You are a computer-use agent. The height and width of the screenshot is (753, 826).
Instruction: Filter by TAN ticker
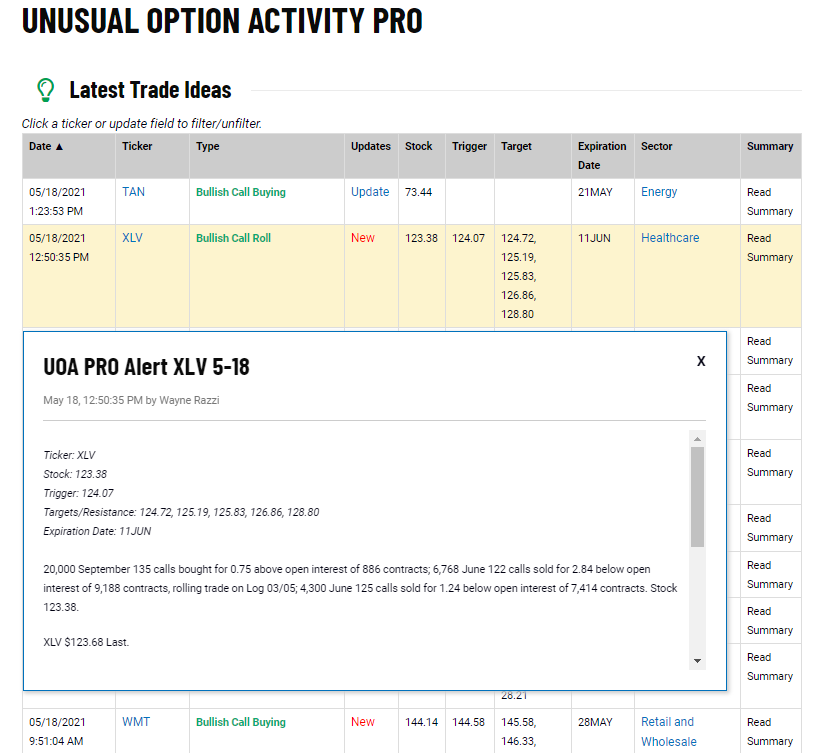click(133, 192)
